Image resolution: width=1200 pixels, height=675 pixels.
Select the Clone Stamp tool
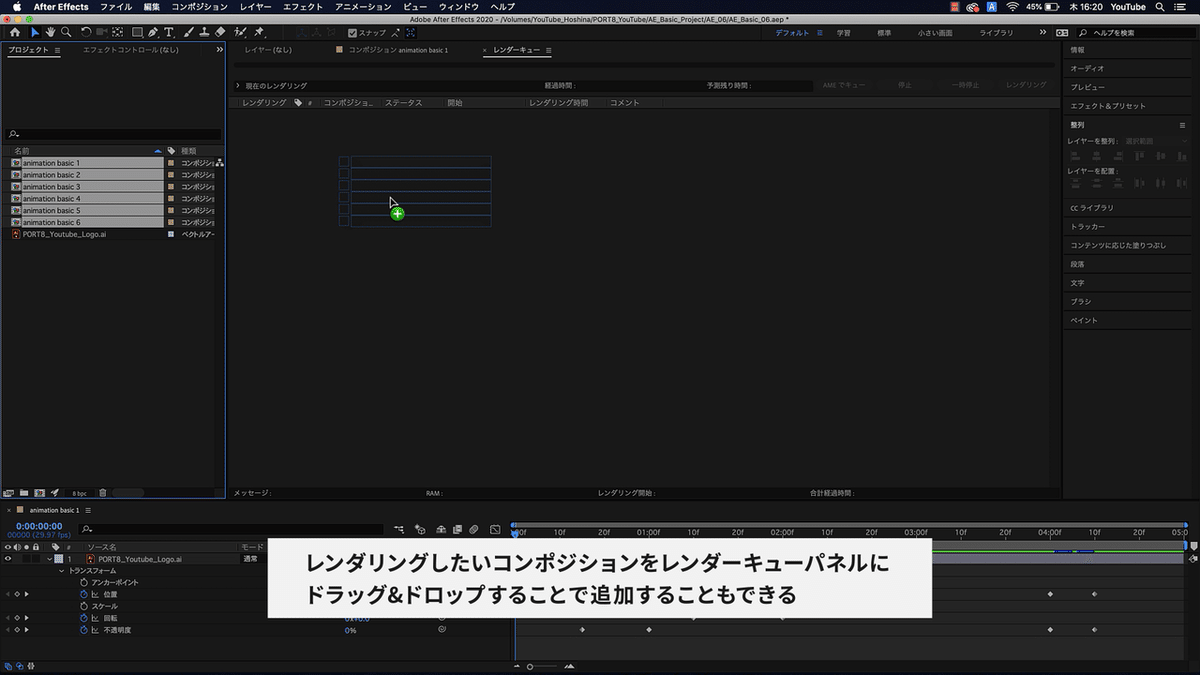click(204, 33)
